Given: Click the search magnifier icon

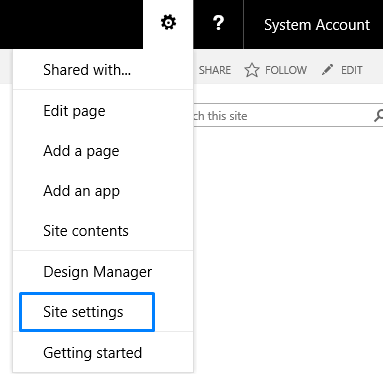Looking at the screenshot, I should tap(378, 116).
